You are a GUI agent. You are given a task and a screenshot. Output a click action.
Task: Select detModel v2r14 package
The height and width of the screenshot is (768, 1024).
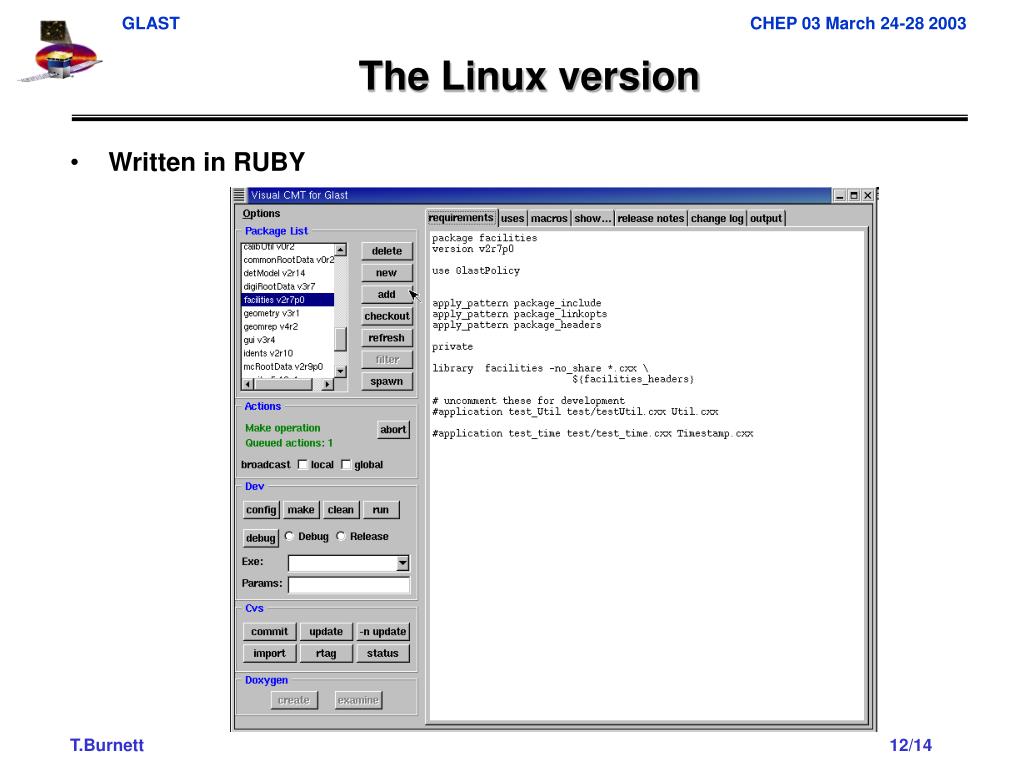[x=288, y=273]
